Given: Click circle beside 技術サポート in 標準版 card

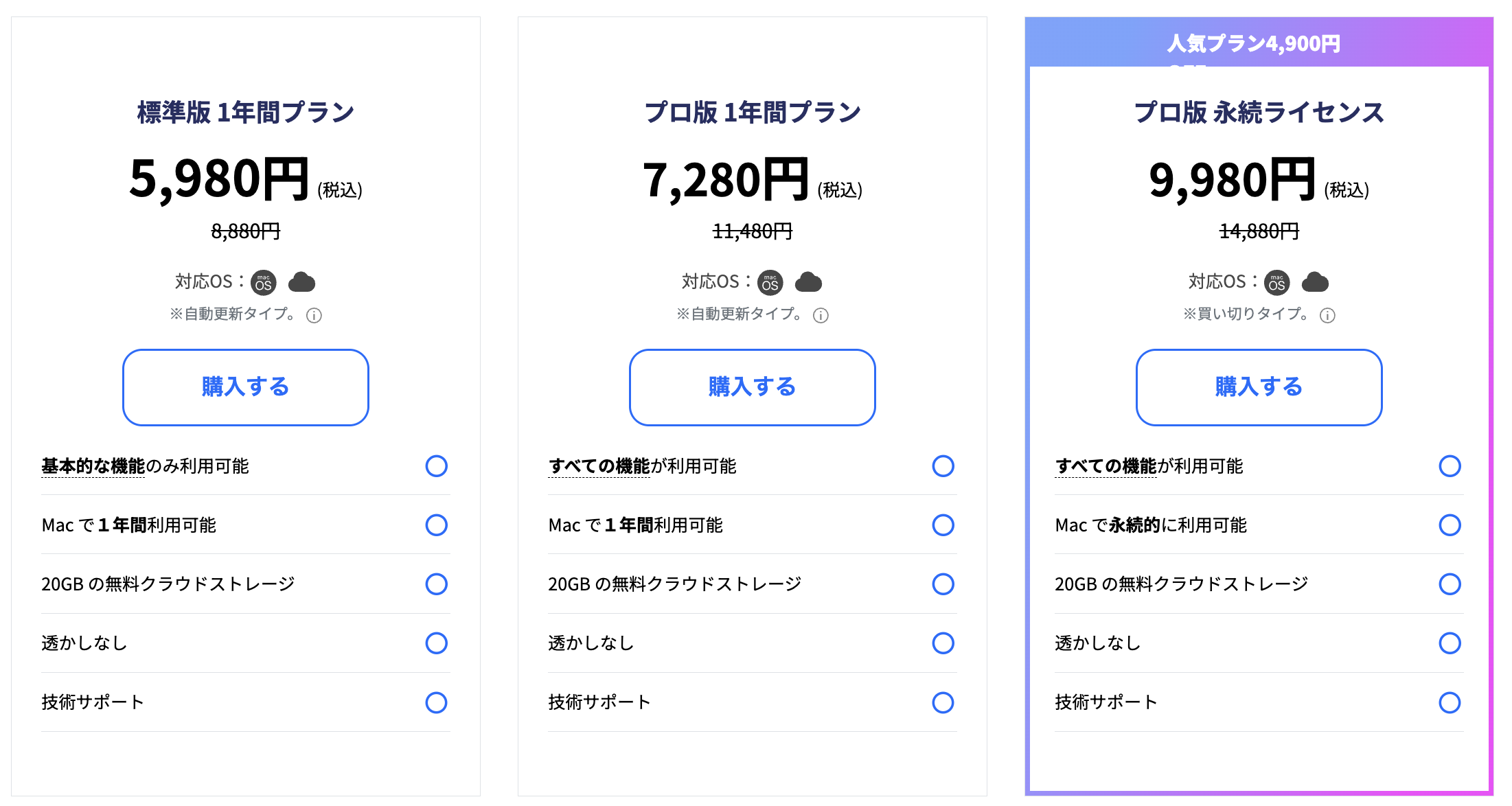Looking at the screenshot, I should 436,702.
